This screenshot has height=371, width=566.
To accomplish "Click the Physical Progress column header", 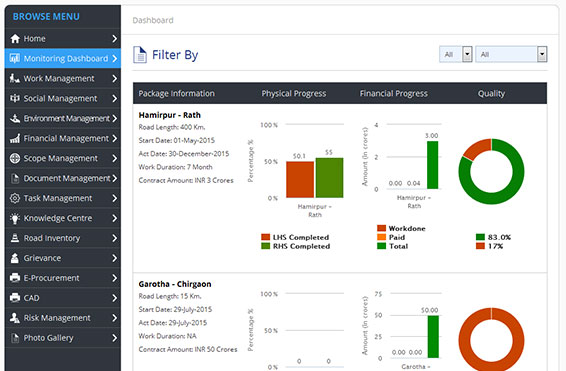I will point(294,93).
